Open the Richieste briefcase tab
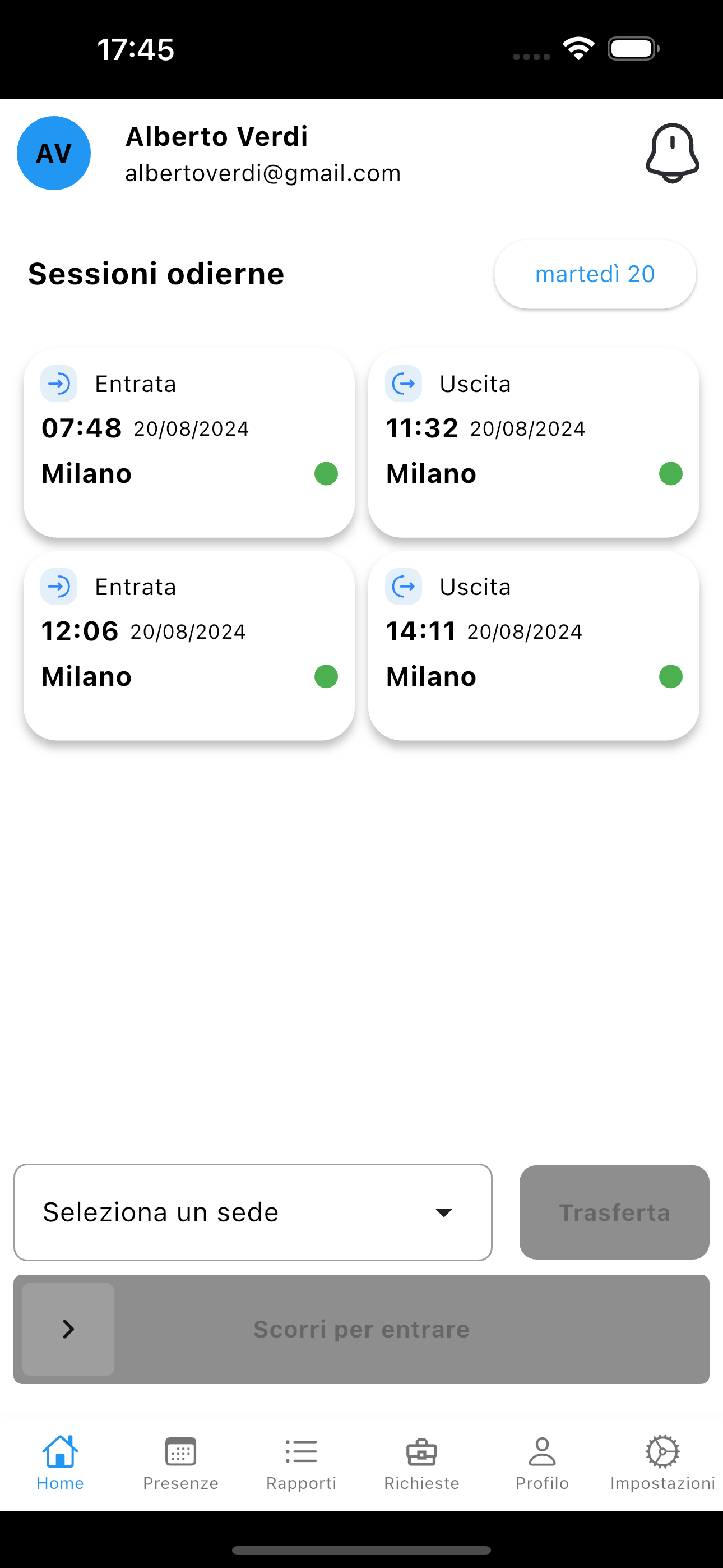Viewport: 723px width, 1568px height. pyautogui.click(x=421, y=1461)
